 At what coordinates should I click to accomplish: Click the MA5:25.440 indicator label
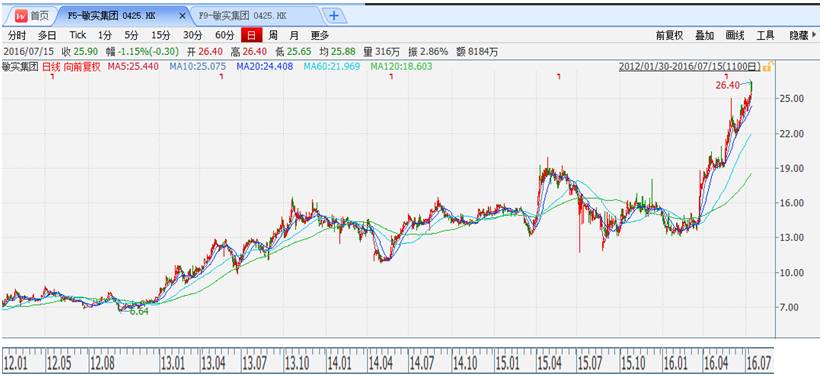click(133, 66)
